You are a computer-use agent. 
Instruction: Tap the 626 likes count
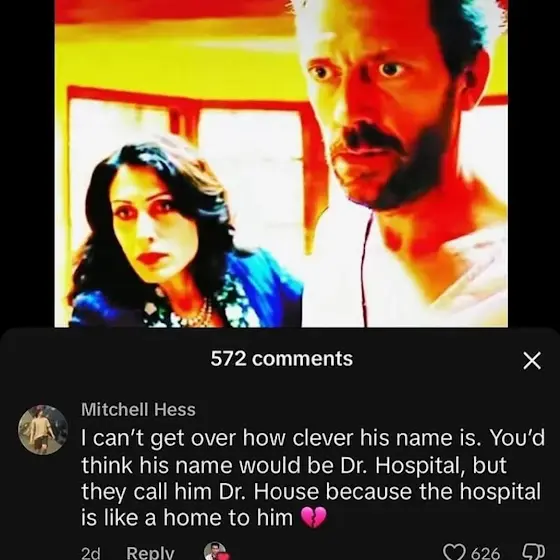(485, 554)
